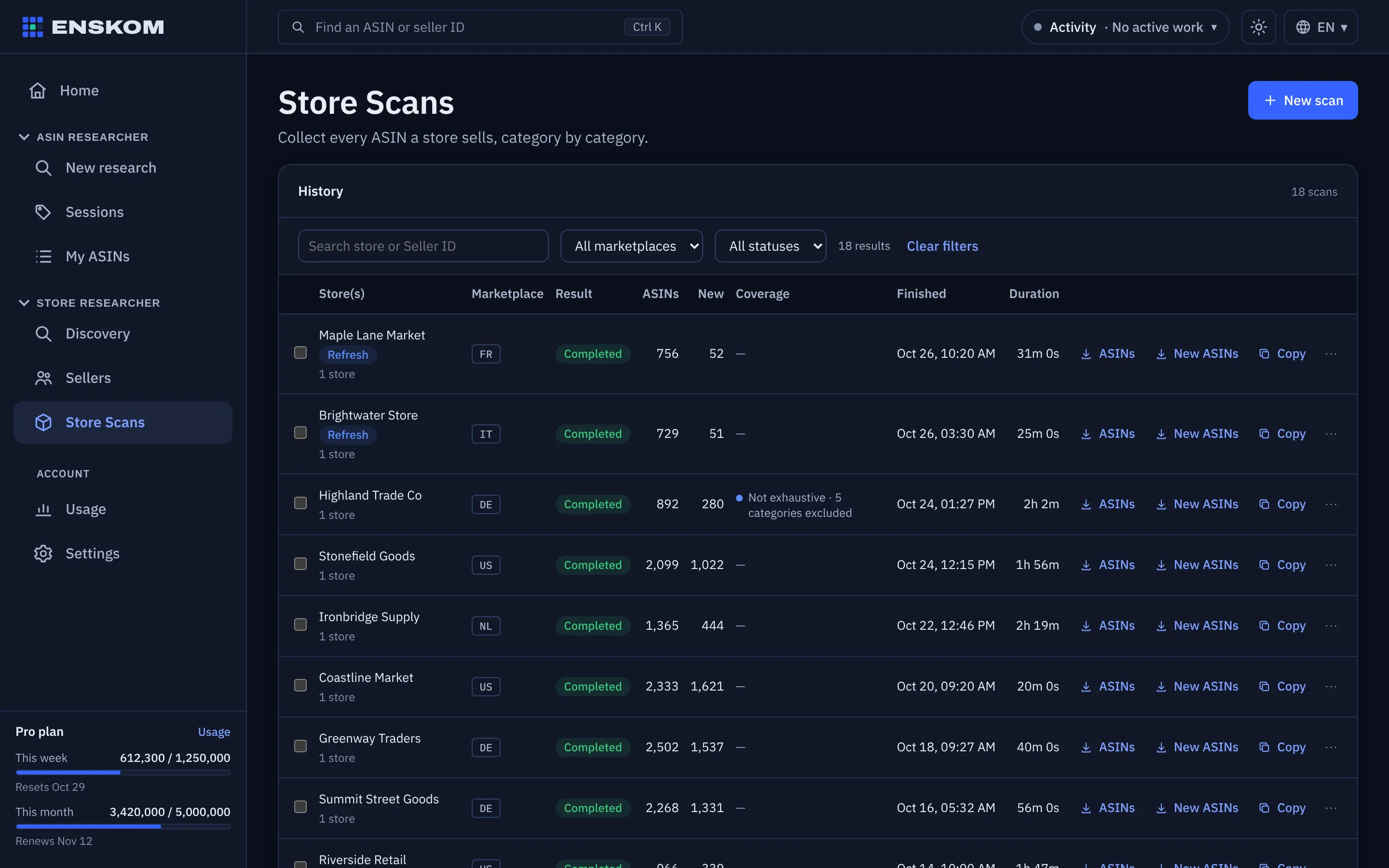This screenshot has width=1389, height=868.
Task: Download ASINs for Maple Lane Market
Action: [x=1107, y=353]
